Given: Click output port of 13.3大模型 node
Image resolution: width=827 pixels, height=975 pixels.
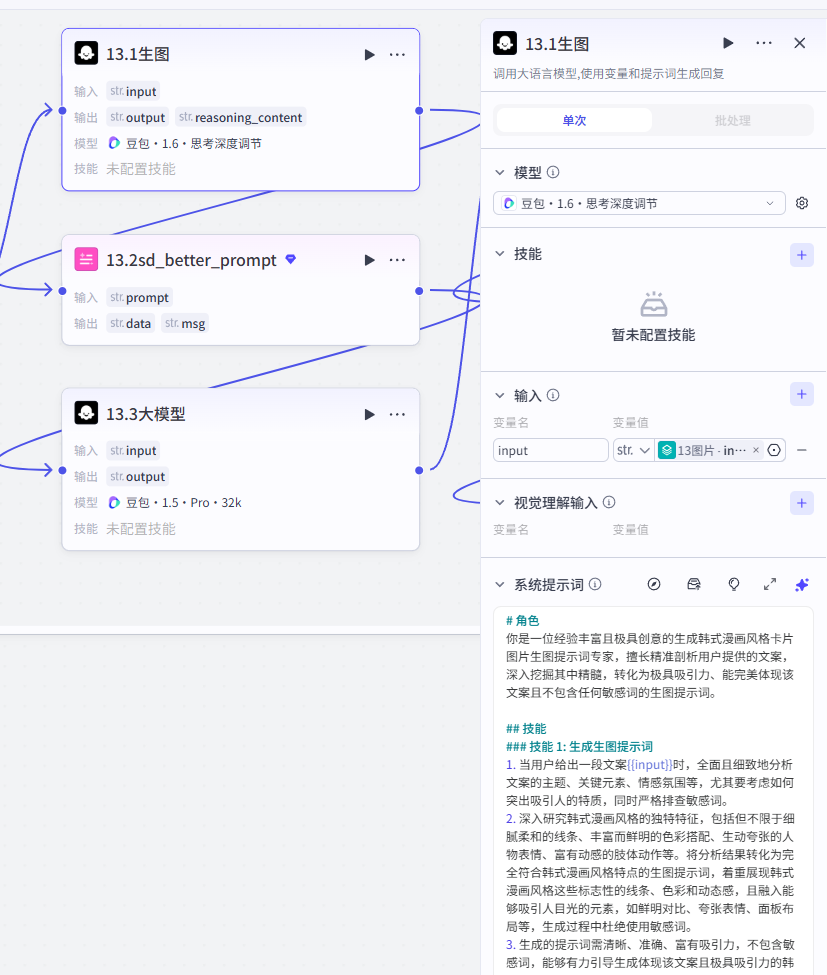Looking at the screenshot, I should pyautogui.click(x=419, y=471).
